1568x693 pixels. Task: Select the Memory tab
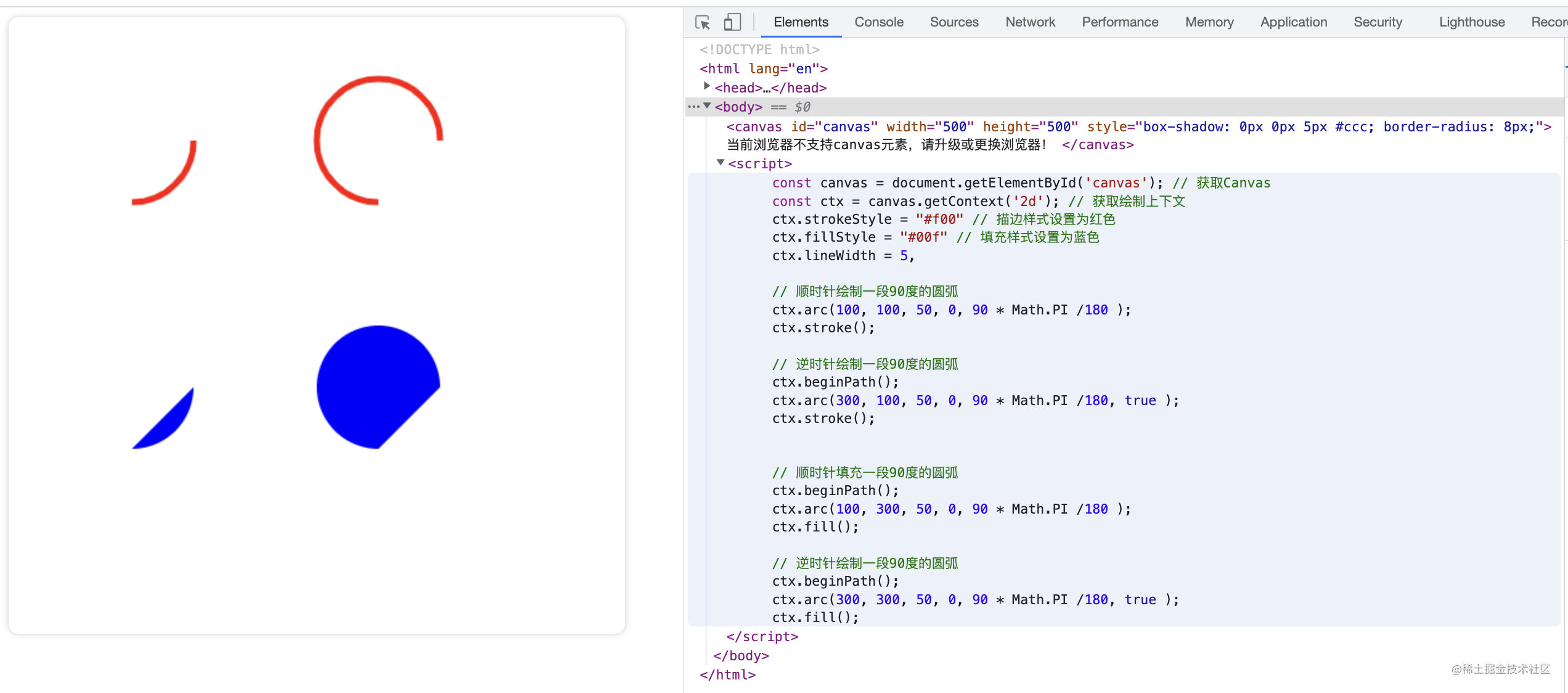click(1209, 22)
